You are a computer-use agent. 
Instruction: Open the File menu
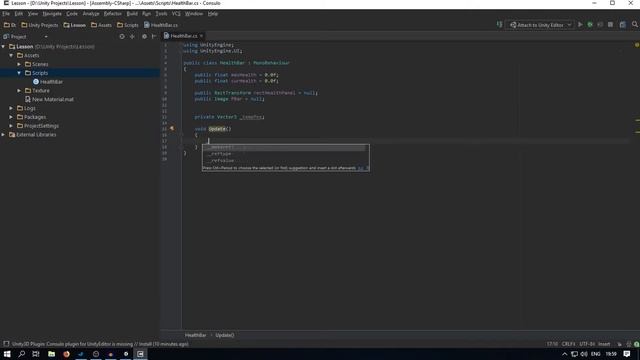(6, 13)
